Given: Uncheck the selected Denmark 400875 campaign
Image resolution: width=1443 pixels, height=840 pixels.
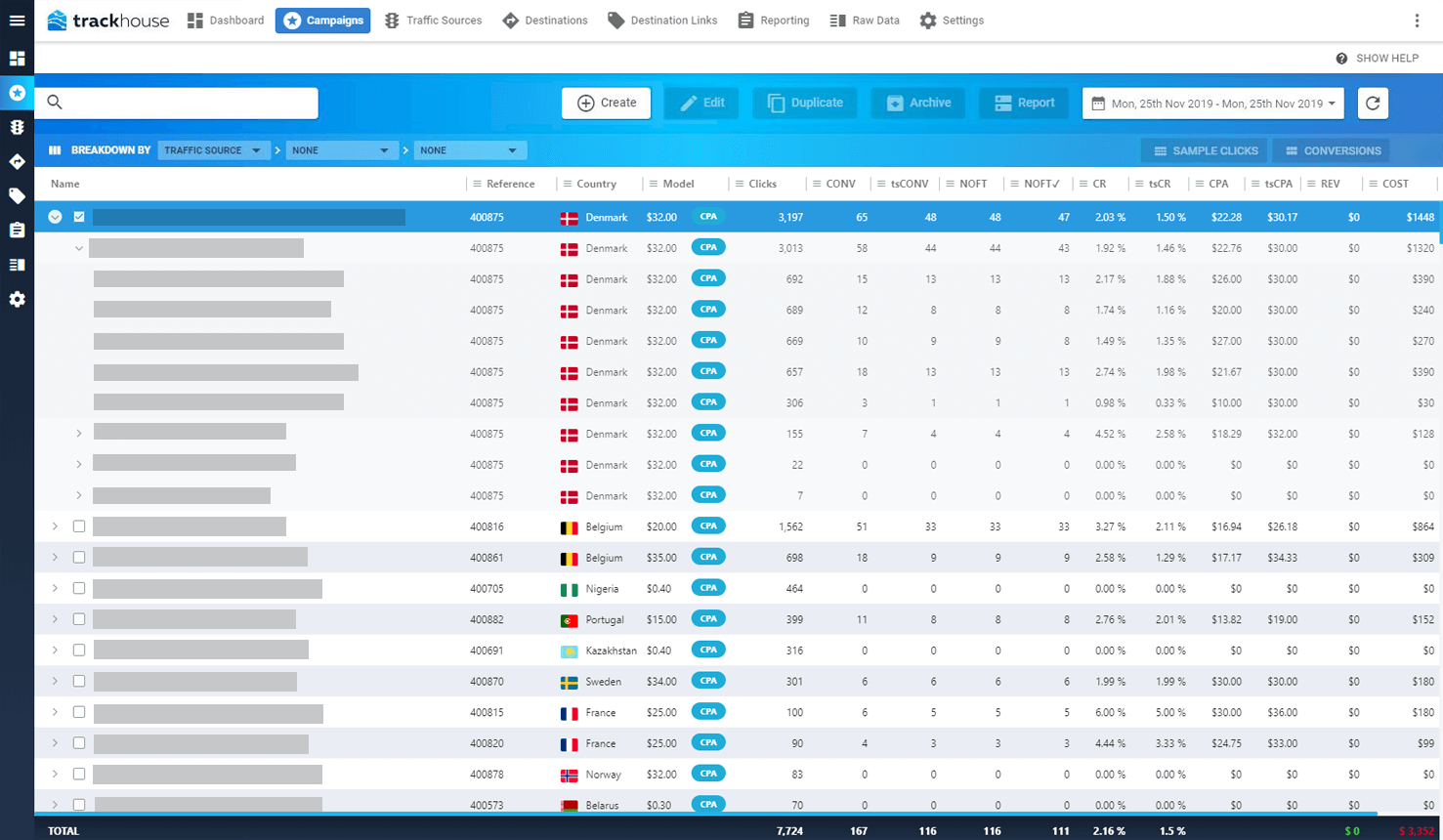Looking at the screenshot, I should click(79, 217).
